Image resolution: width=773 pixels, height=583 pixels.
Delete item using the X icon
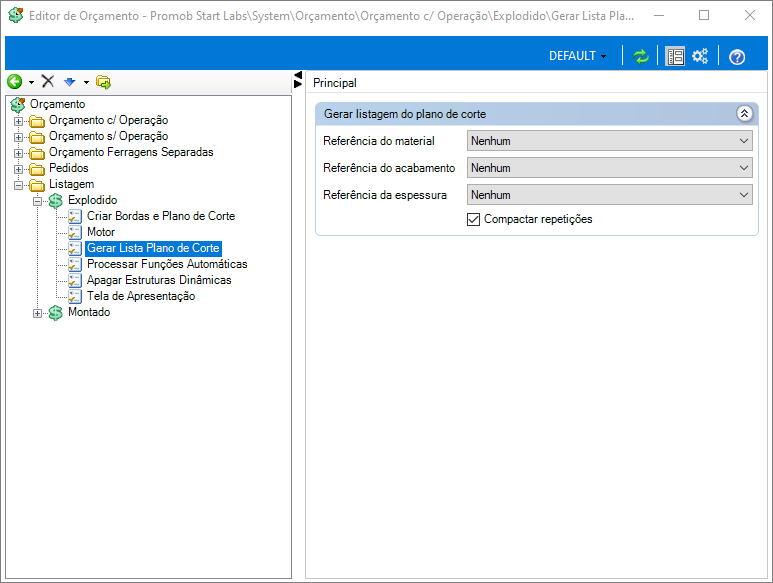[x=47, y=82]
